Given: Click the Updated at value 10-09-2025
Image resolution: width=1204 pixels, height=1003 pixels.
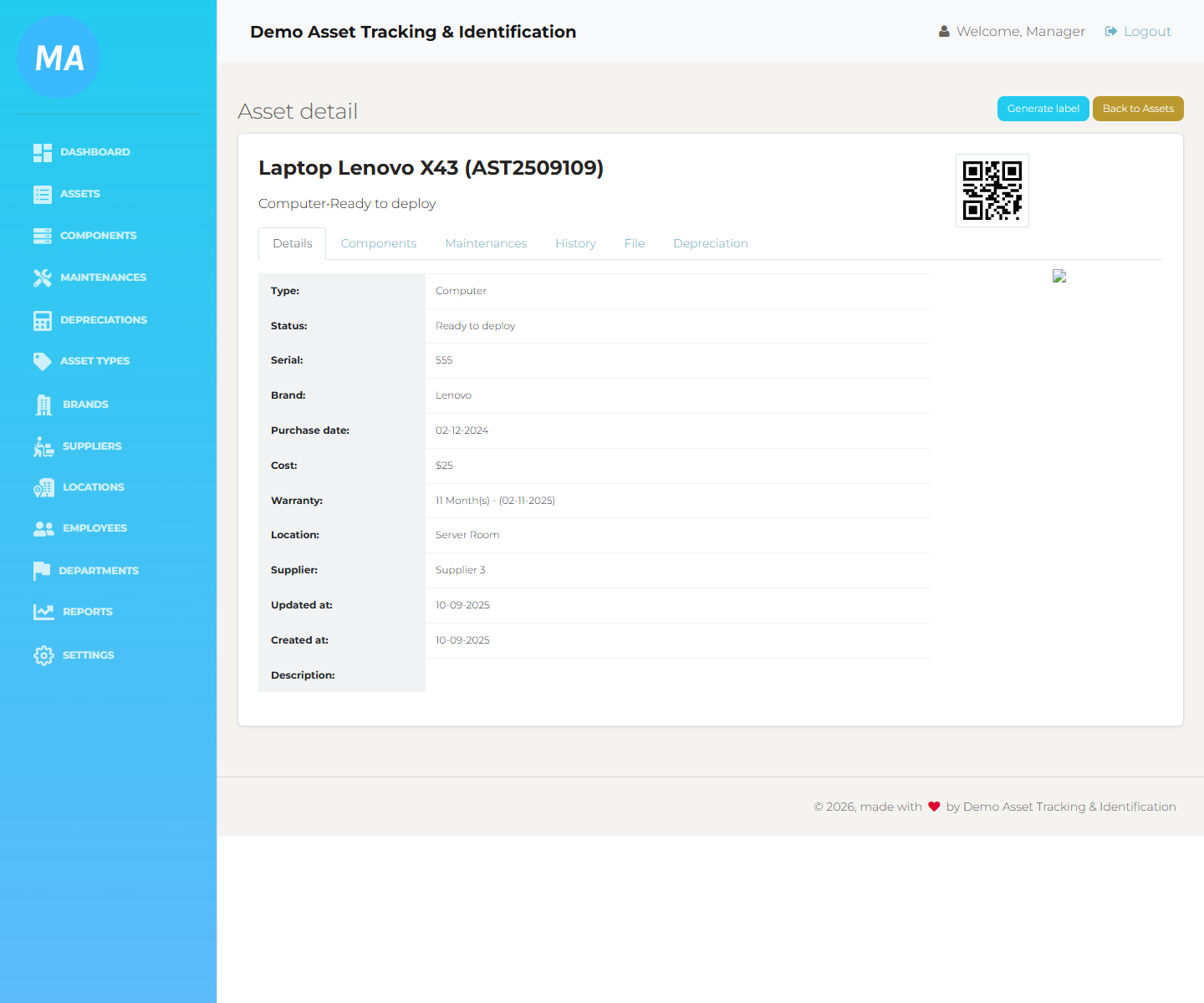Looking at the screenshot, I should pyautogui.click(x=462, y=605).
